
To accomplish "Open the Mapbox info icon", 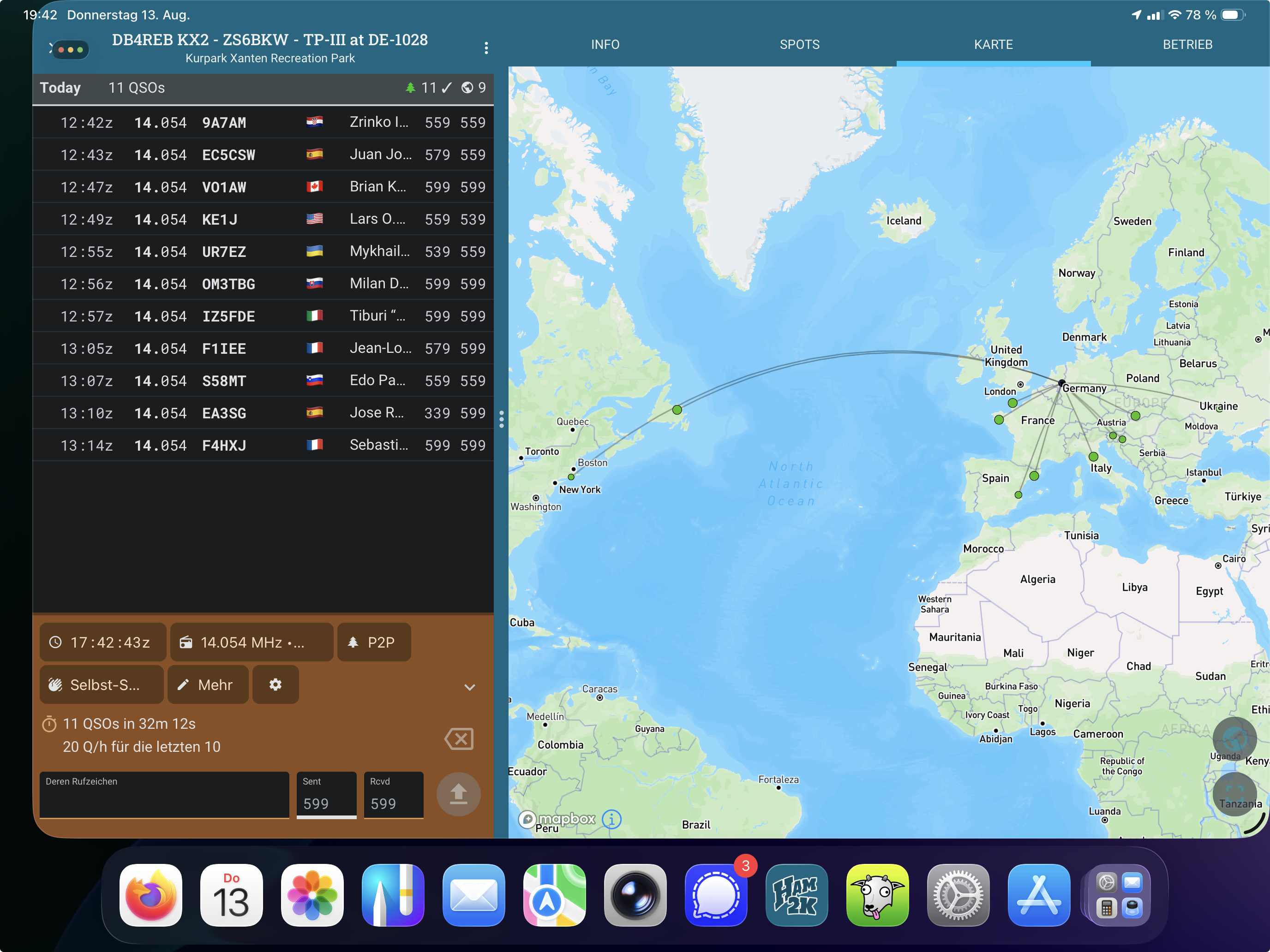I will coord(611,819).
